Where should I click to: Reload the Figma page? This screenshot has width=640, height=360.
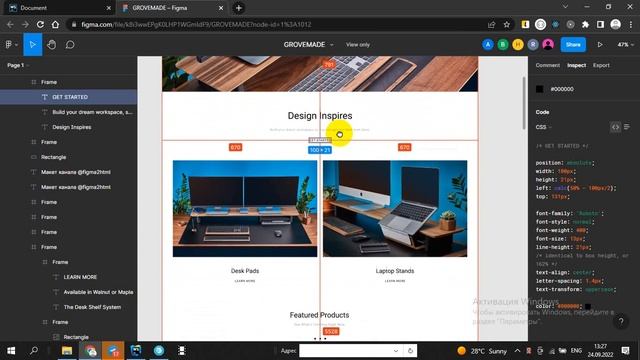40,24
